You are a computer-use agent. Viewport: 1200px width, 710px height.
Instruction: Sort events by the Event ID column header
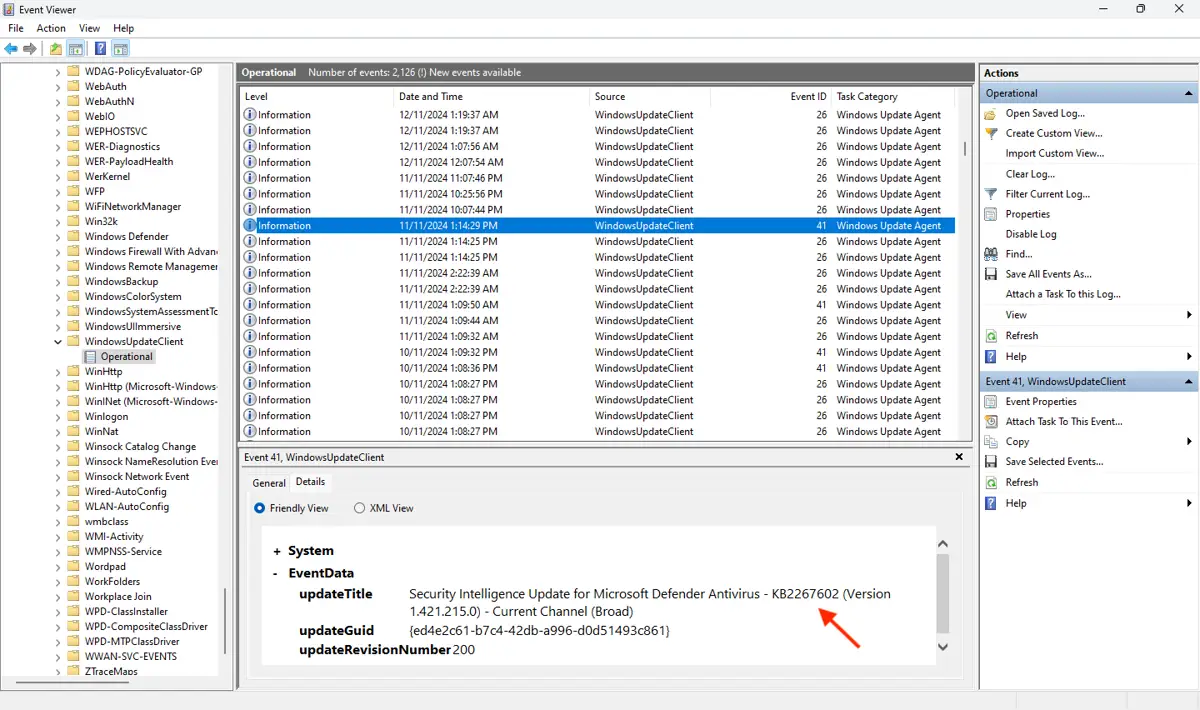pyautogui.click(x=770, y=97)
